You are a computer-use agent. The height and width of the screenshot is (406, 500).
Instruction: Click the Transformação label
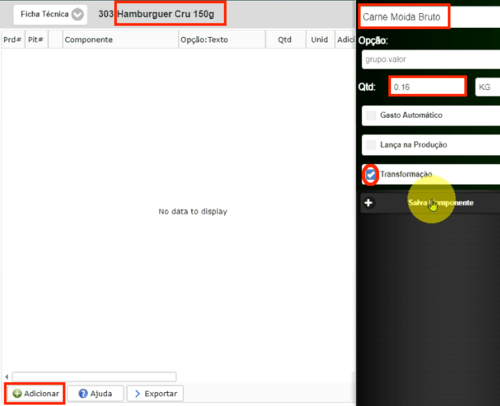click(x=406, y=174)
